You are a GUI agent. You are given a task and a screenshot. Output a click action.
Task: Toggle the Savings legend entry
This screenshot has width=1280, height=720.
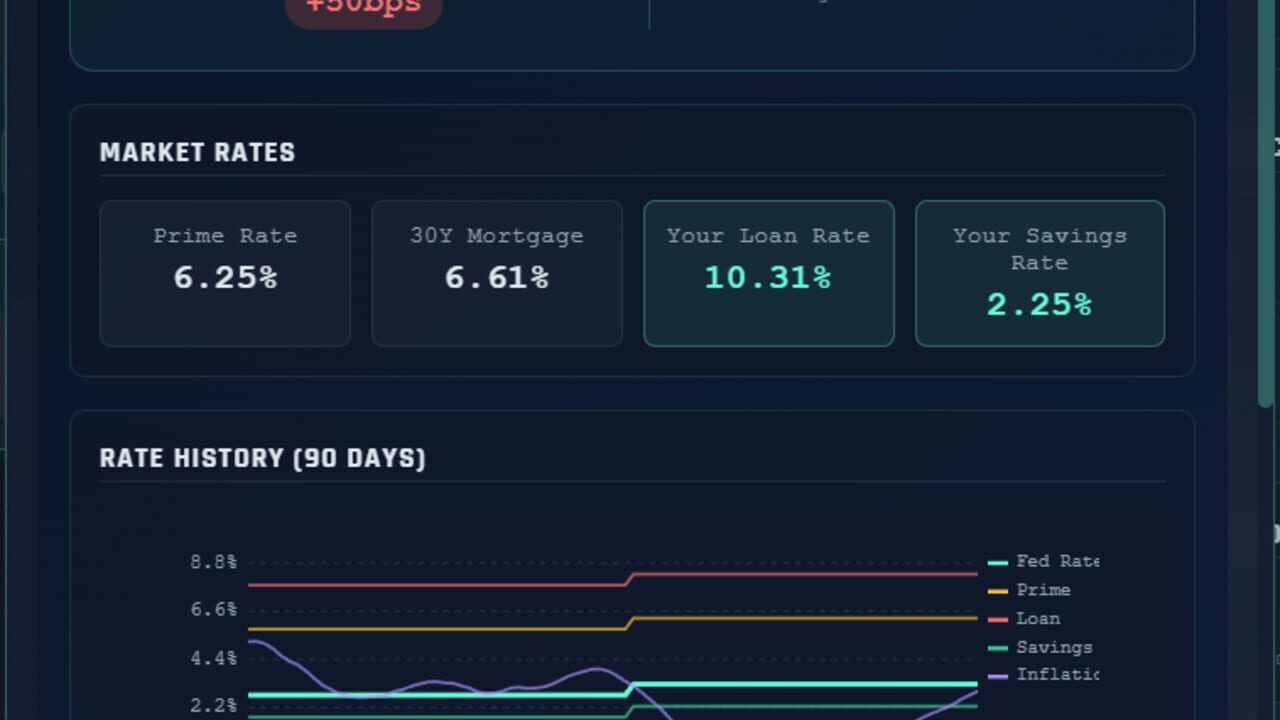pos(1041,647)
